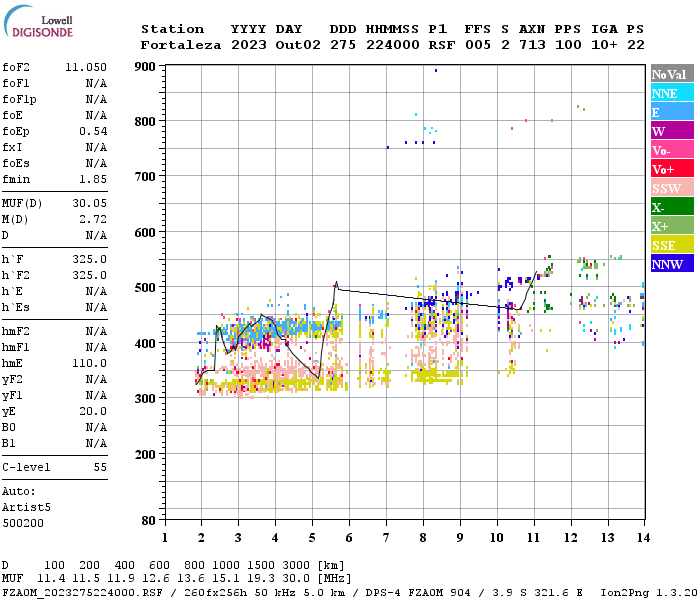Viewport: 700px width, 600px height.
Task: Click the Lowell Digisonde logo
Action: pyautogui.click(x=38, y=22)
